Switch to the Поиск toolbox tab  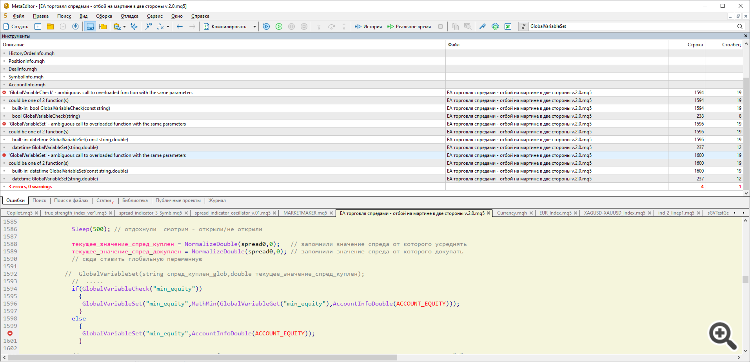(x=40, y=201)
